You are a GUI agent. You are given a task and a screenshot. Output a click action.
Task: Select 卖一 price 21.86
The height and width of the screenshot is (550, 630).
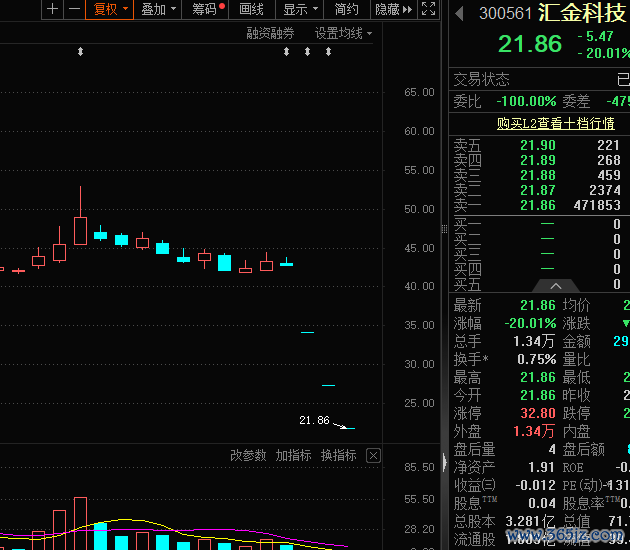point(538,205)
